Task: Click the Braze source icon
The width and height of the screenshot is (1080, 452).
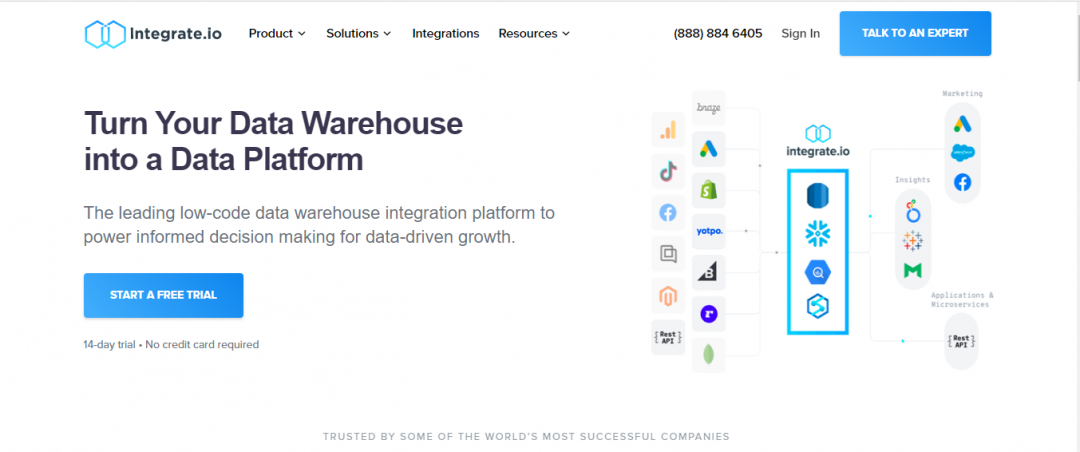Action: [709, 108]
